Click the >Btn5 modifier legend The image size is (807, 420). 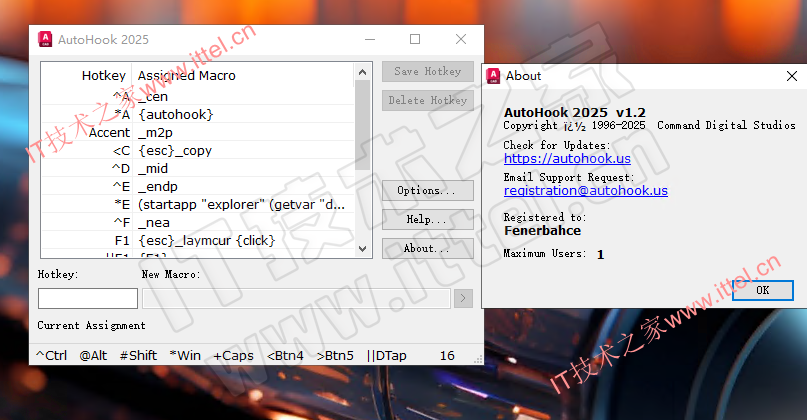point(335,356)
